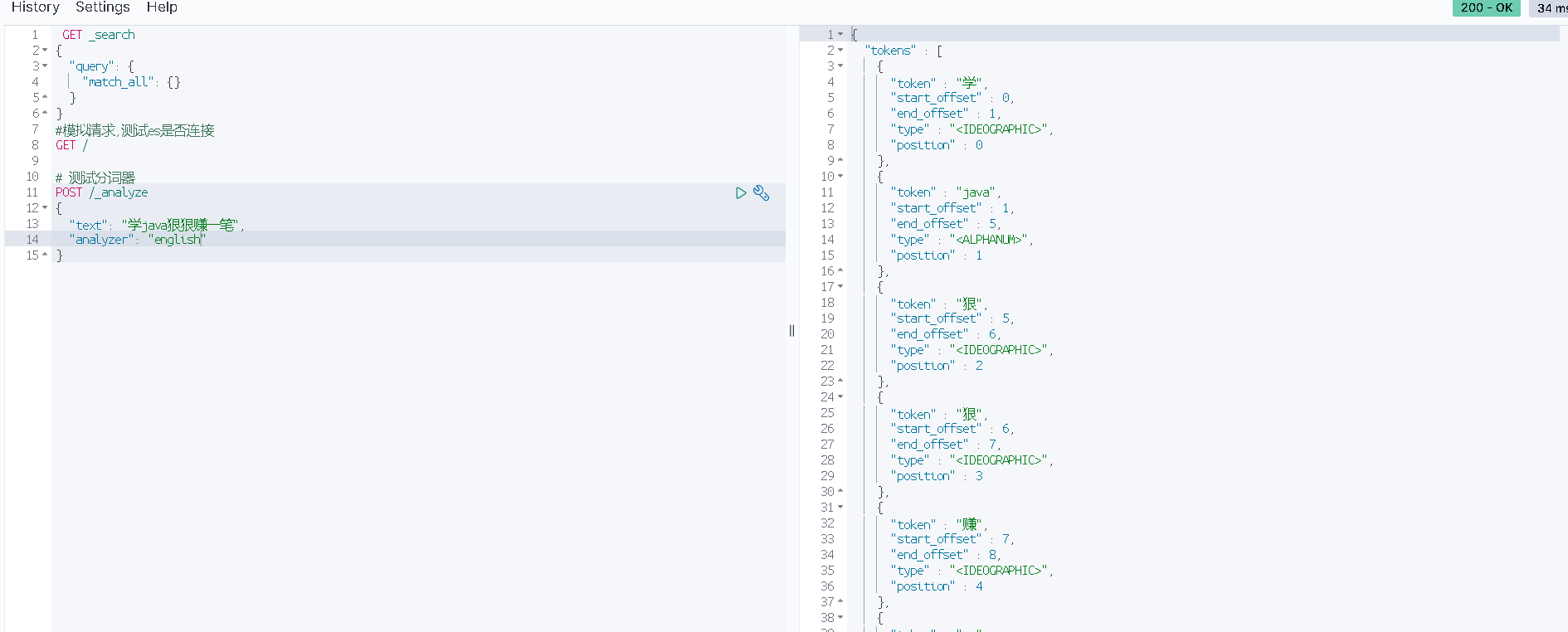This screenshot has height=632, width=1568.
Task: Fold the "query" block at line 3
Action: click(45, 66)
